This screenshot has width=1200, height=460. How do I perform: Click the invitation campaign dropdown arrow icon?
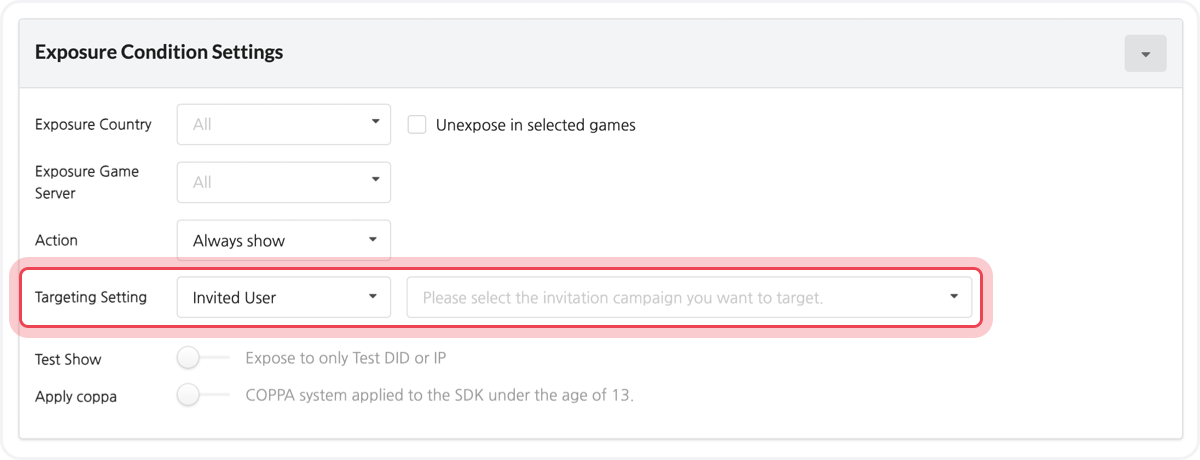click(x=954, y=296)
